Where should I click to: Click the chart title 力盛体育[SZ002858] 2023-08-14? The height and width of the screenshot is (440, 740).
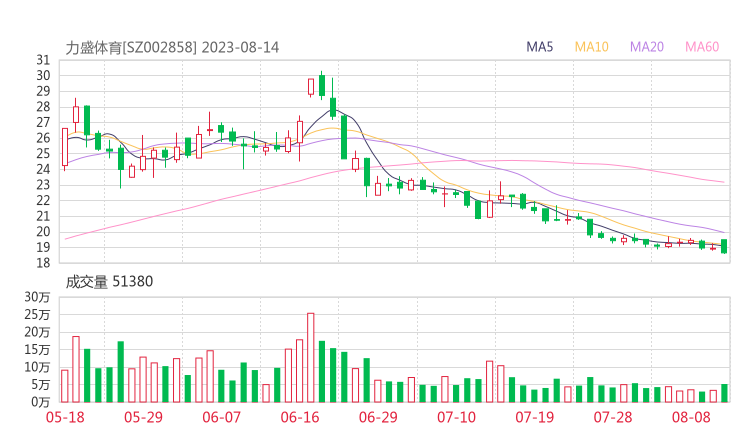[172, 47]
